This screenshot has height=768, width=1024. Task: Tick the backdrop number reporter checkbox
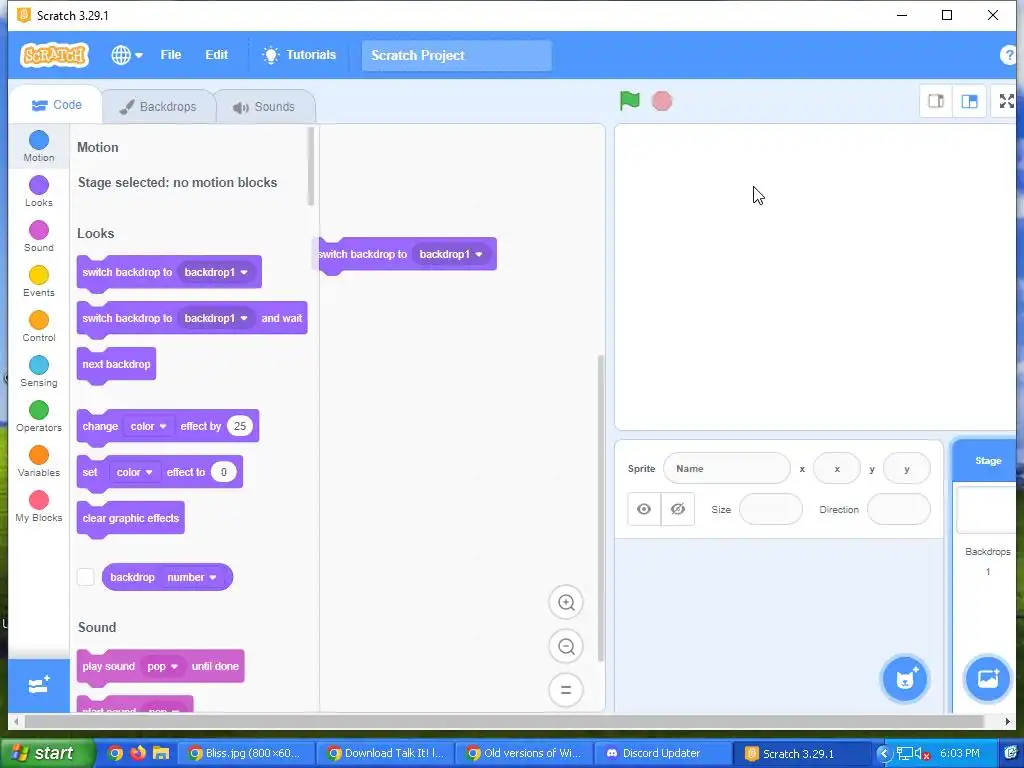(86, 577)
